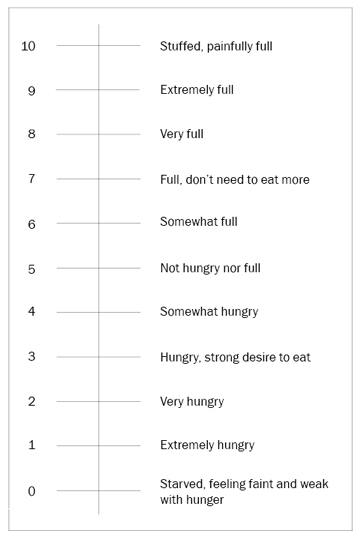
Task: Select the number 4 scale label
Action: click(x=31, y=311)
